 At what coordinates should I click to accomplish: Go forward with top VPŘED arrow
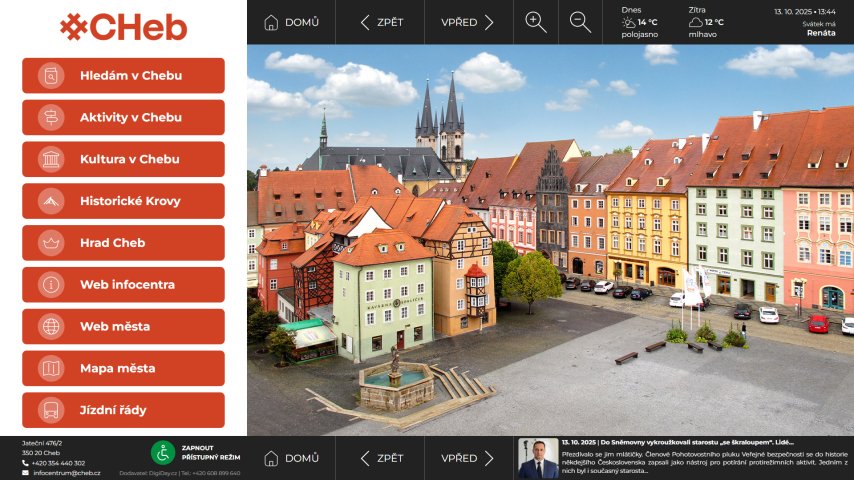(x=468, y=22)
